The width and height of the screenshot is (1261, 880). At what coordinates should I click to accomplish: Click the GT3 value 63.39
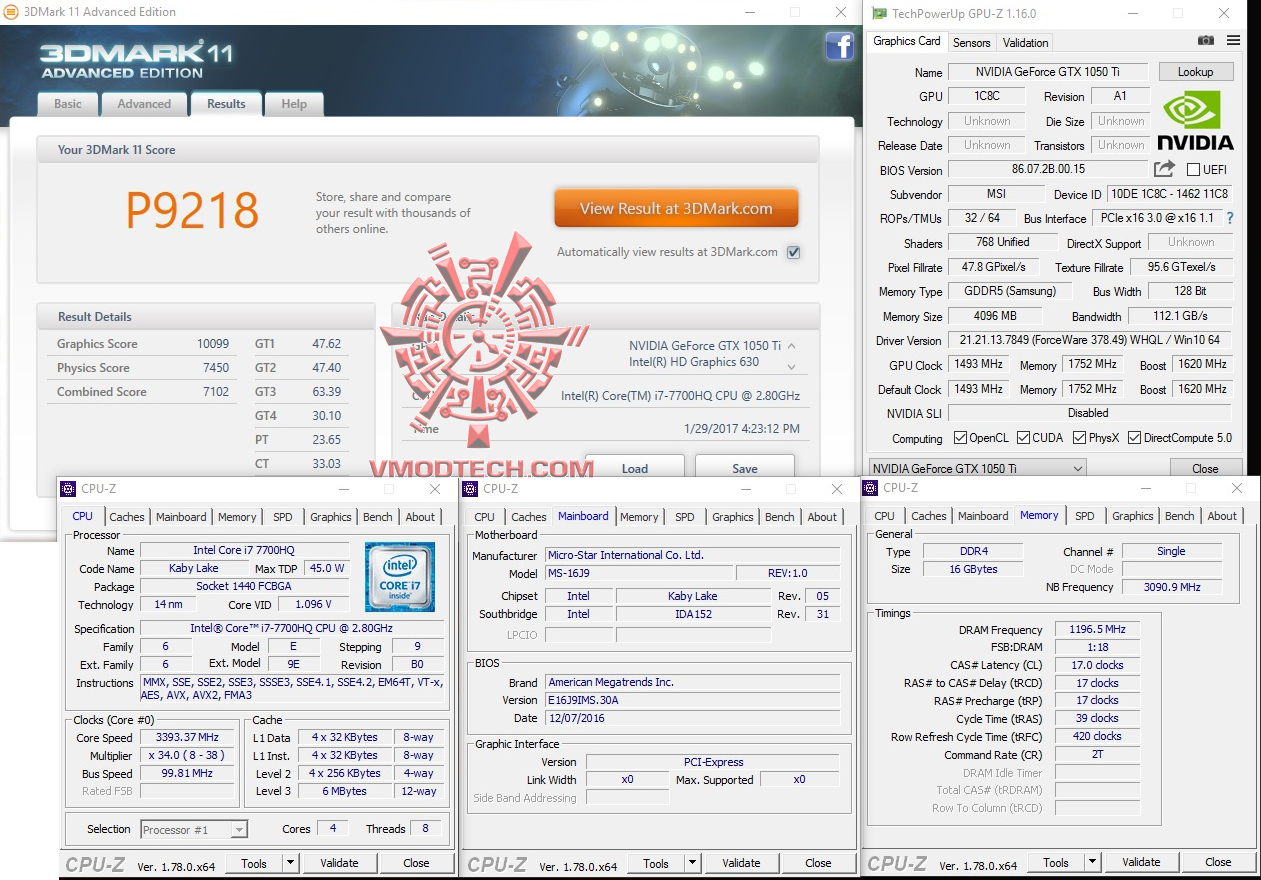point(327,392)
